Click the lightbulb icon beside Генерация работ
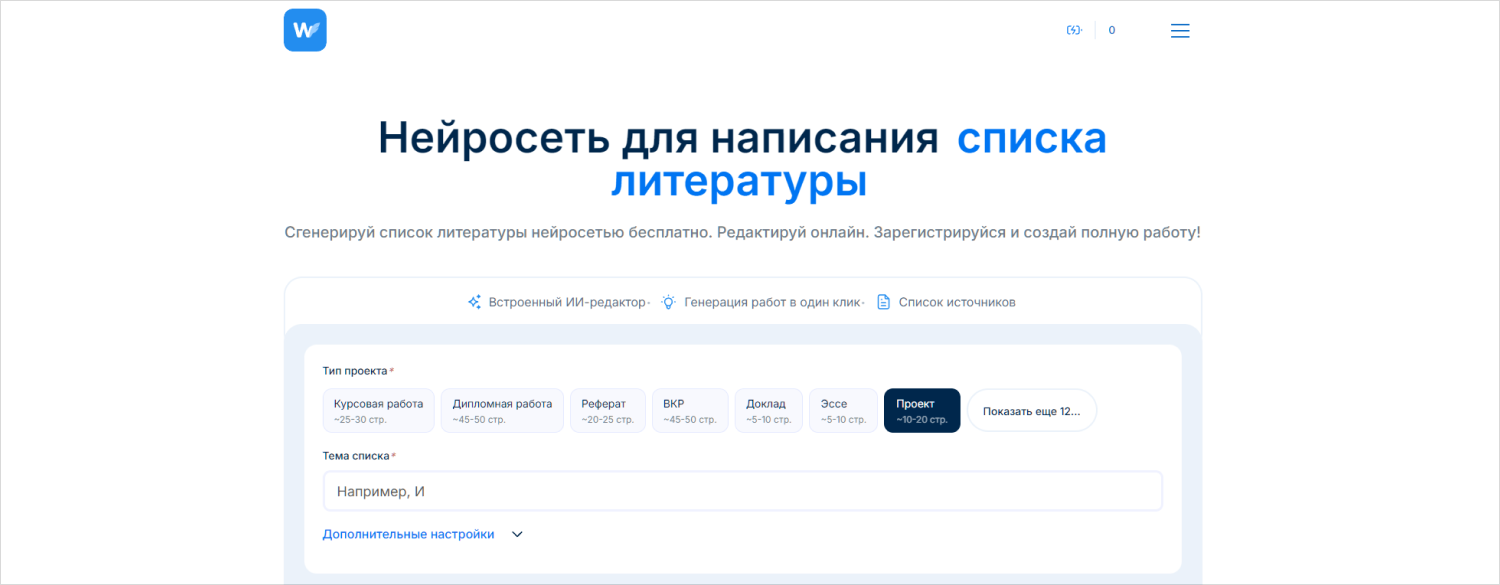 (x=669, y=302)
